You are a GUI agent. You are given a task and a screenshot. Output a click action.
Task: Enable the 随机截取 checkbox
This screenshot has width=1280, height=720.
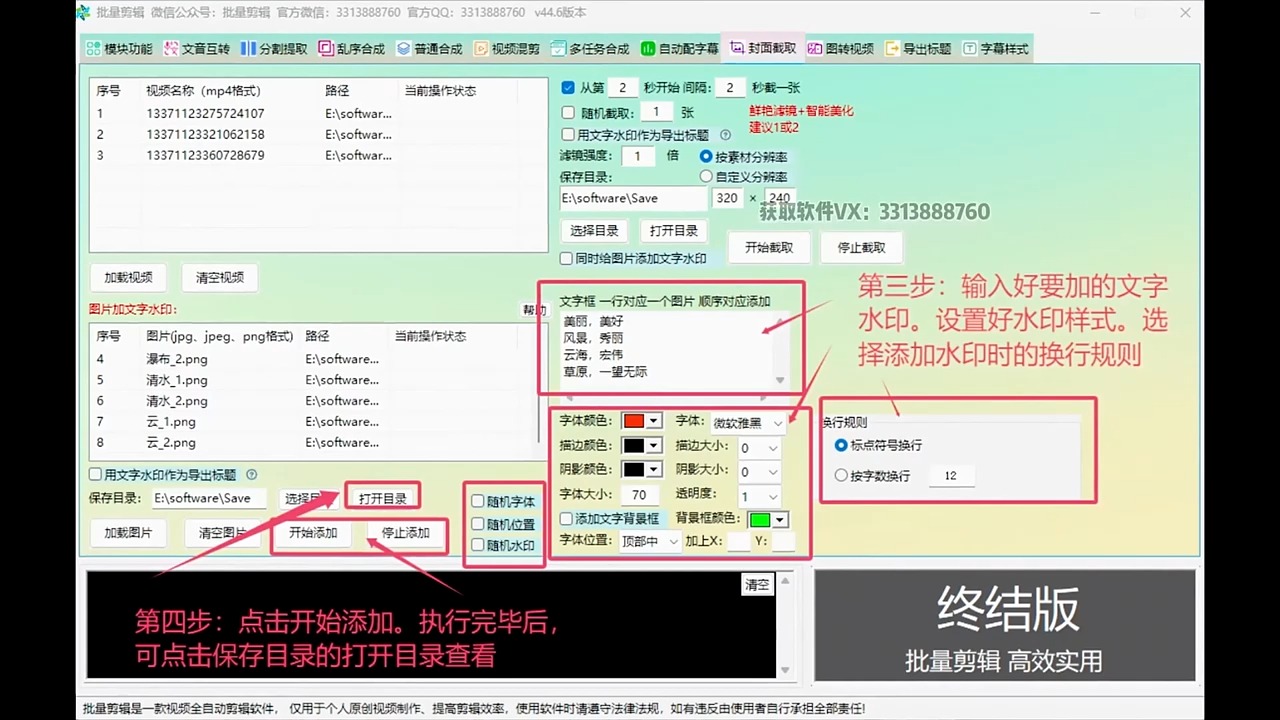[x=568, y=113]
